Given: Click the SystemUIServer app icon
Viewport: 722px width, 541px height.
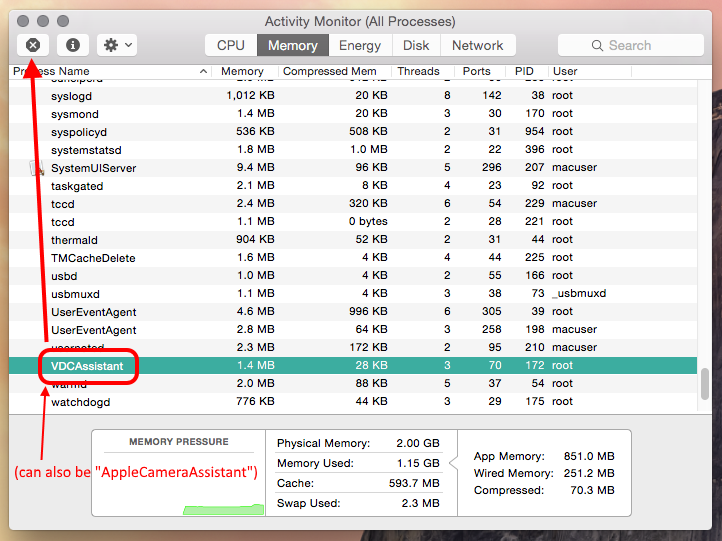Looking at the screenshot, I should point(38,168).
